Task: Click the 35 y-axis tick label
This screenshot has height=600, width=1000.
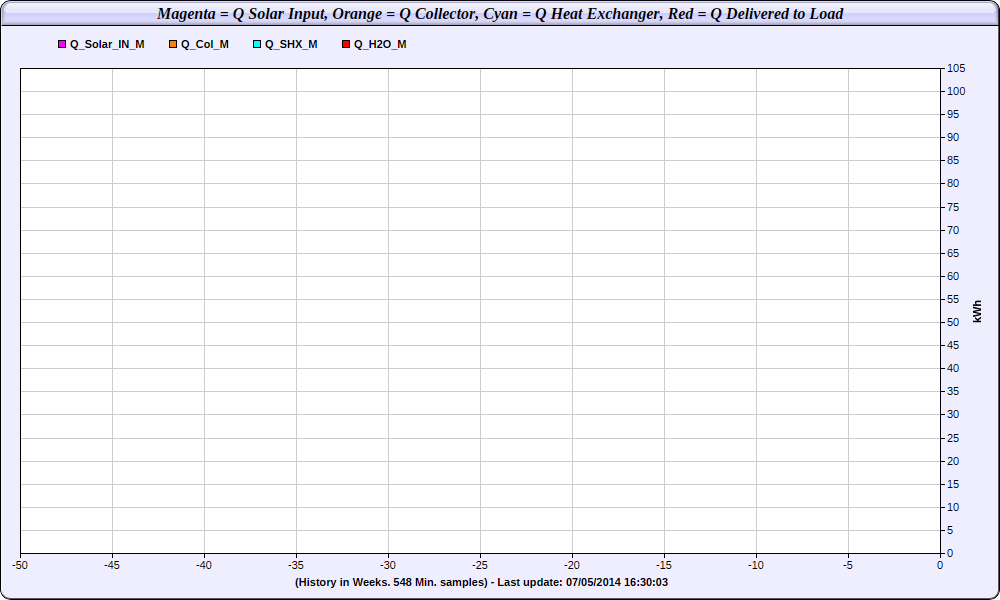Action: [x=953, y=391]
